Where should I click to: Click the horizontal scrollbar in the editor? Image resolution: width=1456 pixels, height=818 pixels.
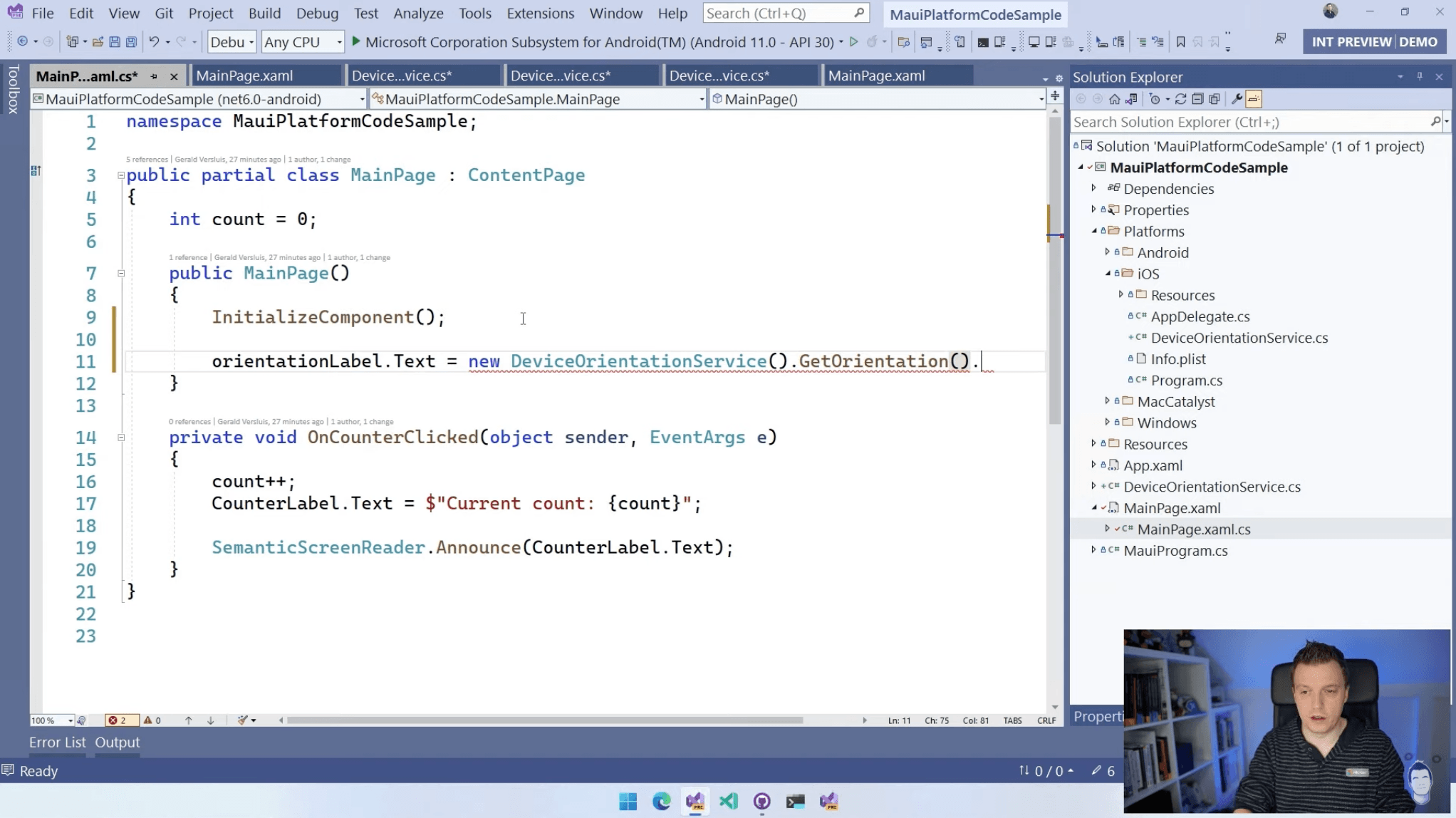[545, 720]
